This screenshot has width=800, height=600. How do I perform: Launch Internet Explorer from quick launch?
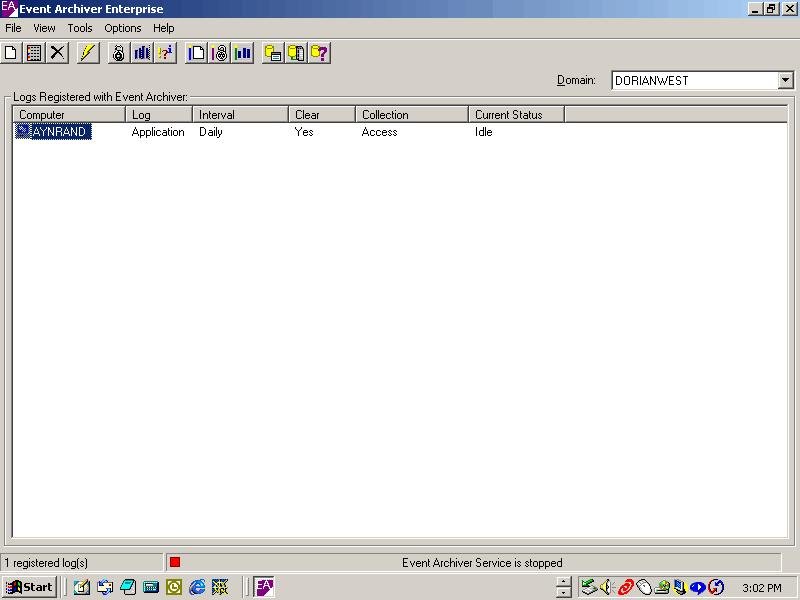pyautogui.click(x=197, y=587)
